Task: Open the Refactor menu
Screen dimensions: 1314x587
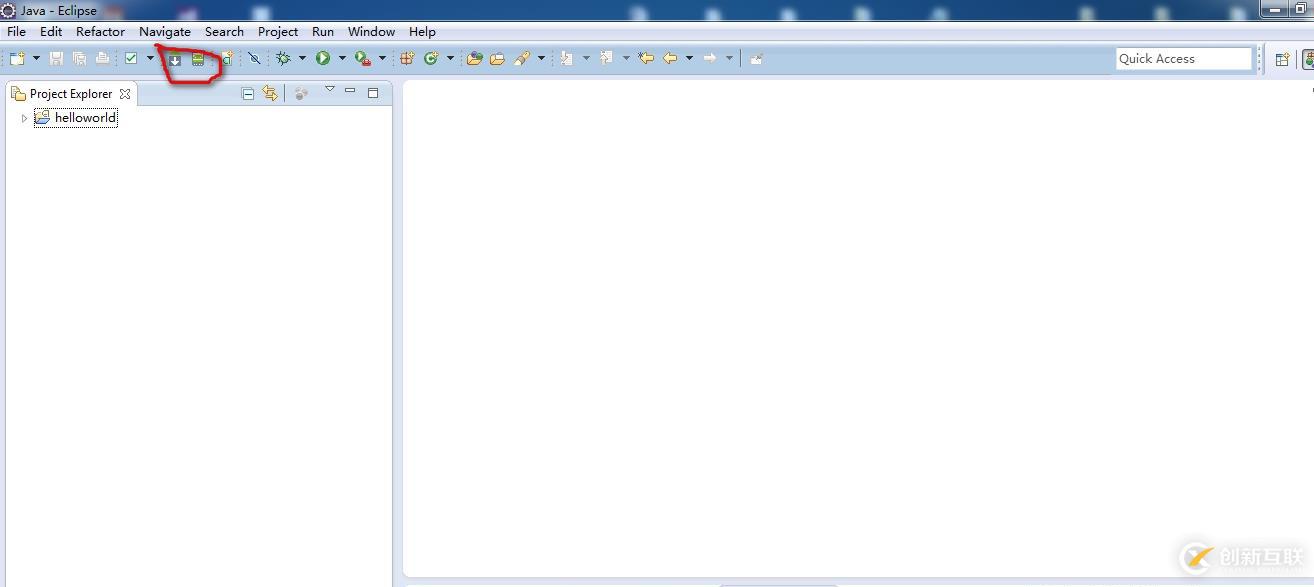Action: pyautogui.click(x=101, y=31)
